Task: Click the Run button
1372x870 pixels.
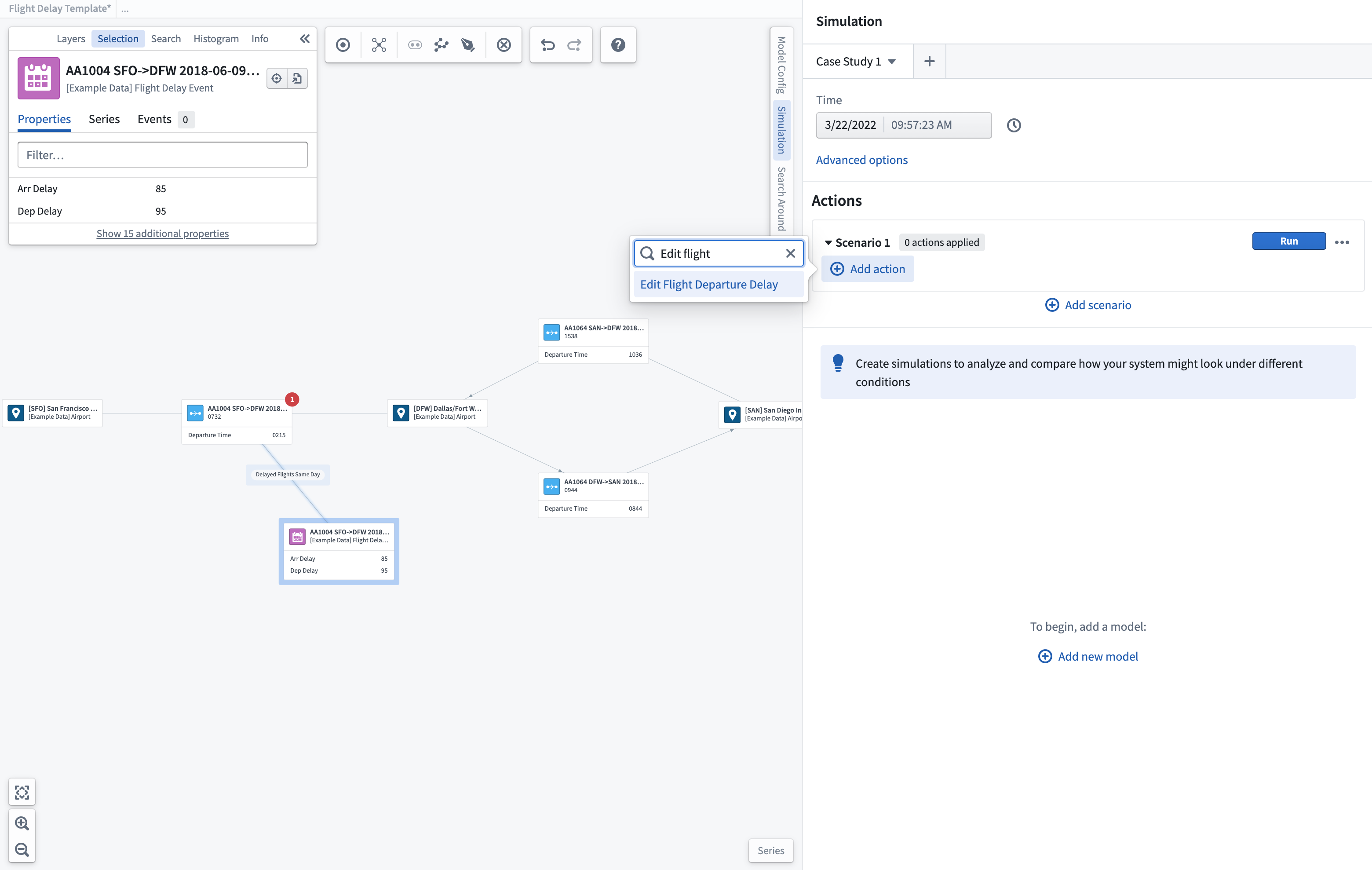Action: click(x=1289, y=241)
